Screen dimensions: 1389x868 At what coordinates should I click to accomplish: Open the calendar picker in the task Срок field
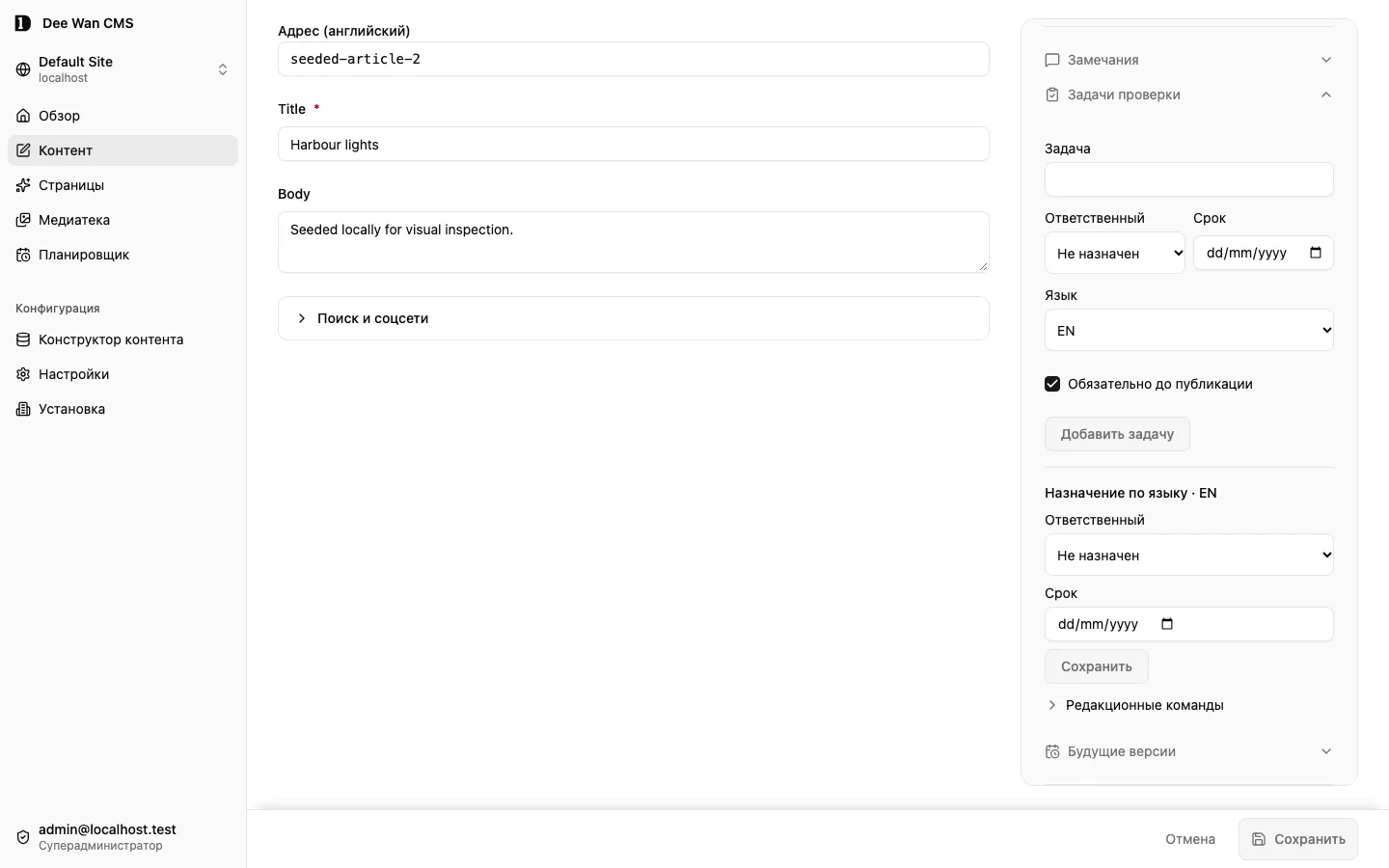1316,253
